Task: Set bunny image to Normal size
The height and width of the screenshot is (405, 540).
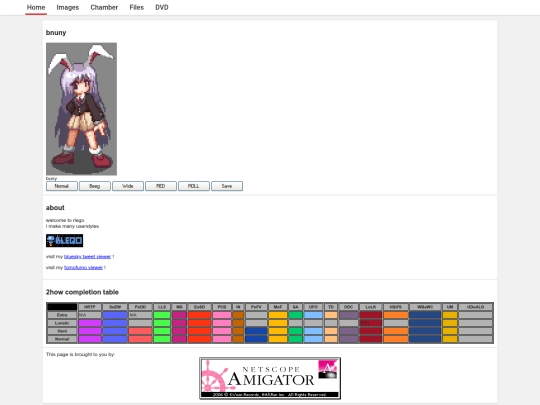Action: 62,186
